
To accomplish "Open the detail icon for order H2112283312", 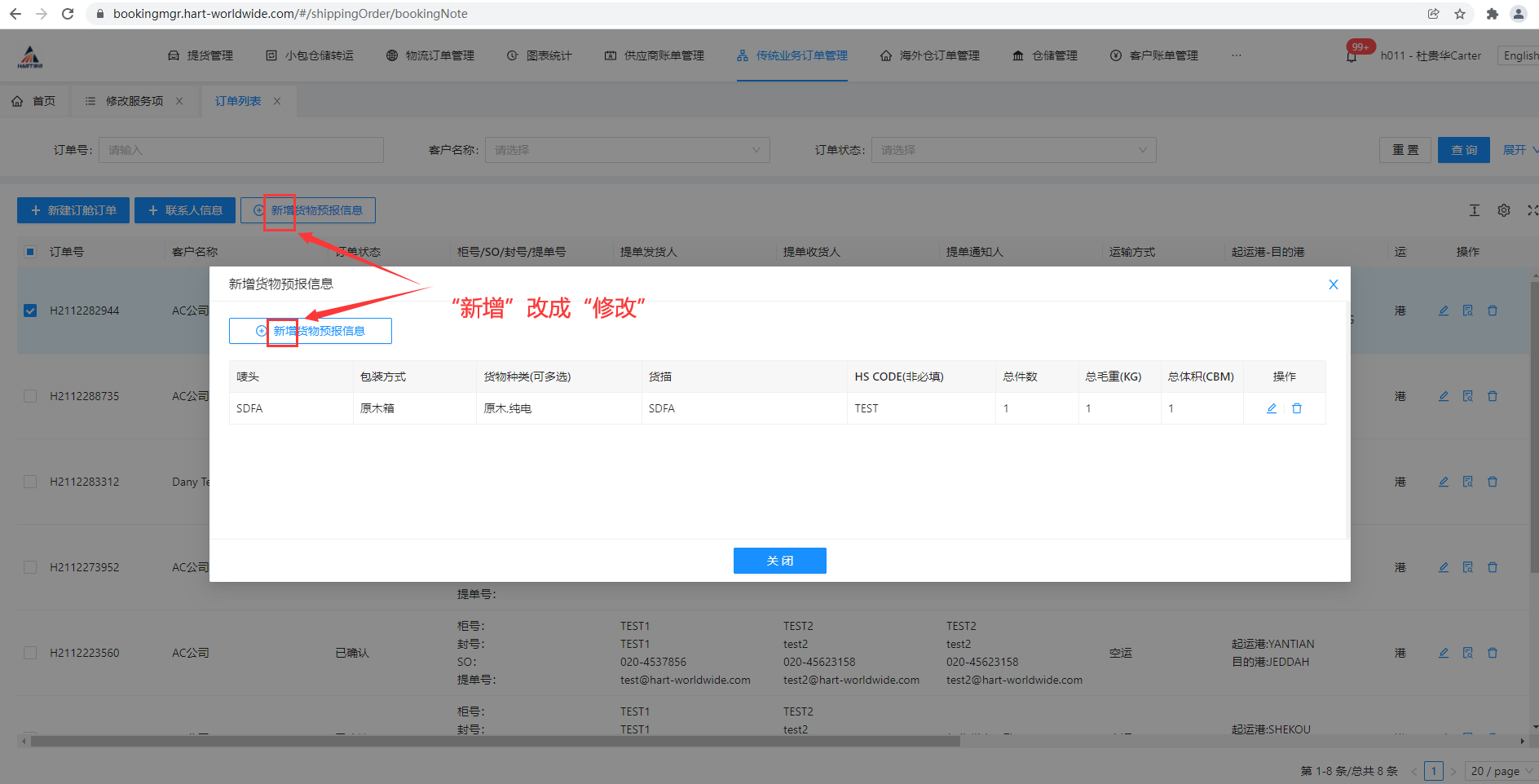I will [x=1467, y=482].
